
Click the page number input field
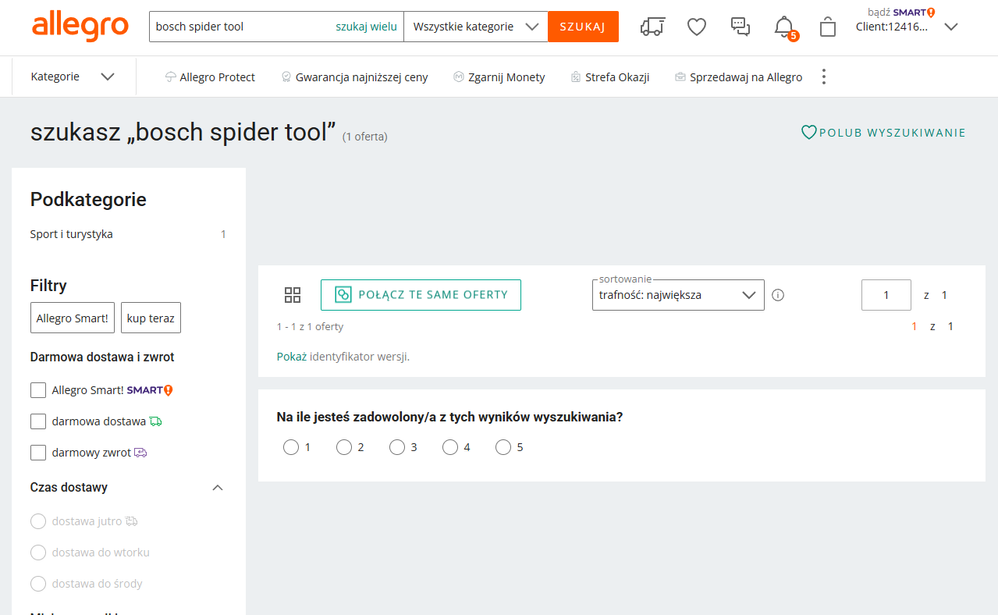886,295
